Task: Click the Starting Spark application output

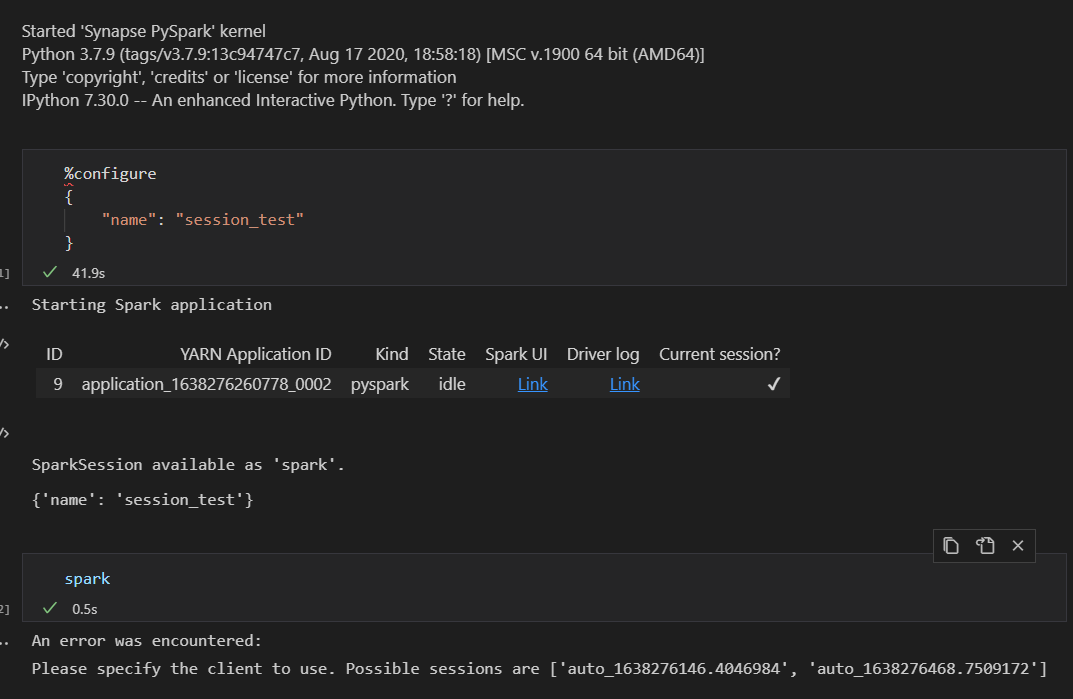Action: pyautogui.click(x=152, y=305)
